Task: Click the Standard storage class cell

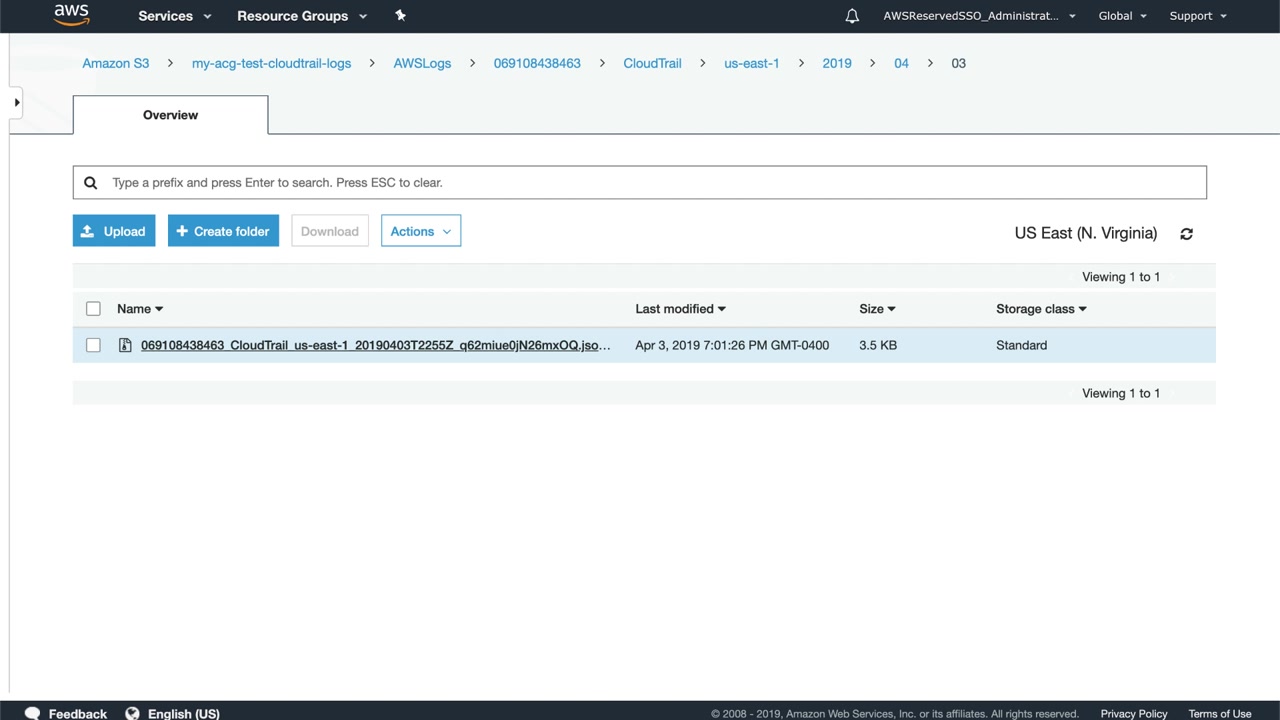Action: pos(1022,345)
